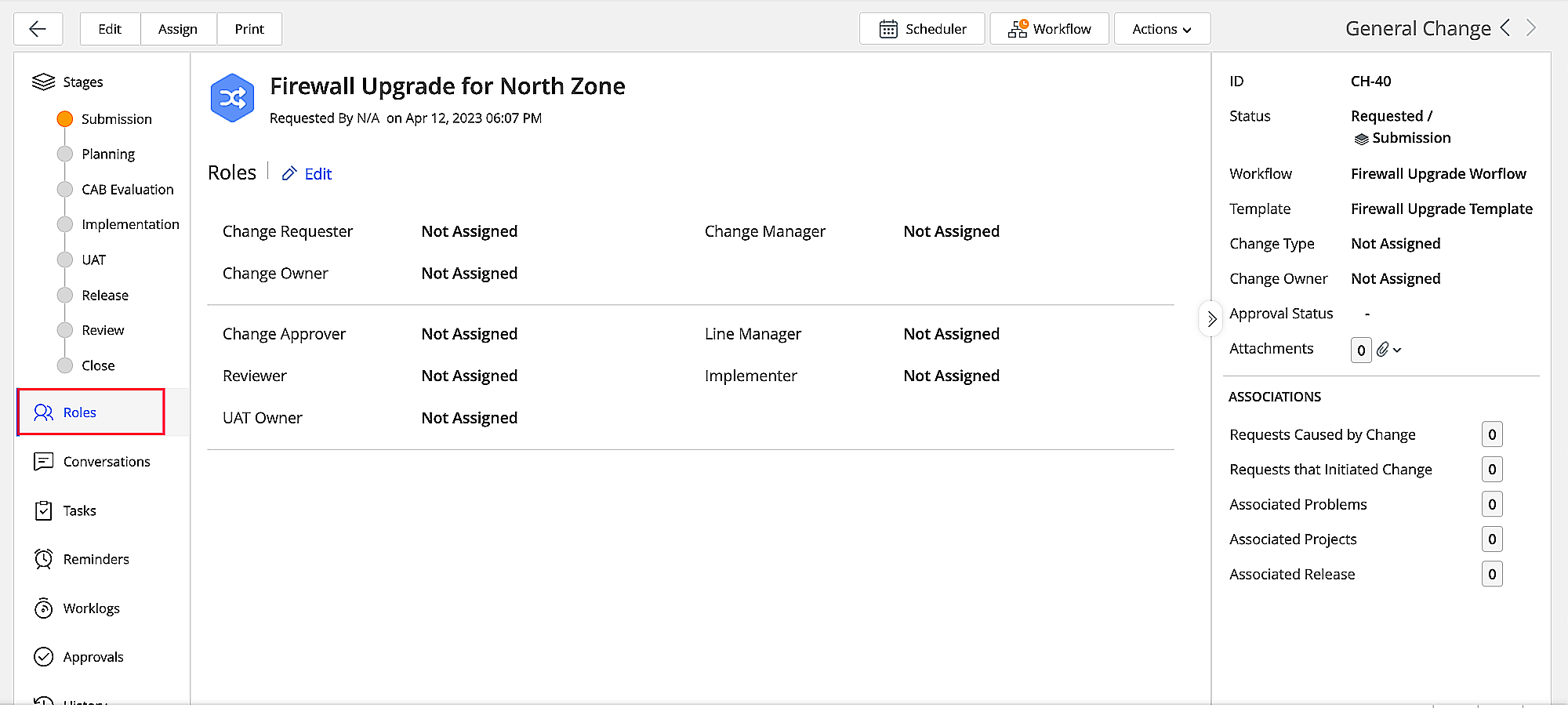
Task: Open the Reminders clock section
Action: (96, 559)
